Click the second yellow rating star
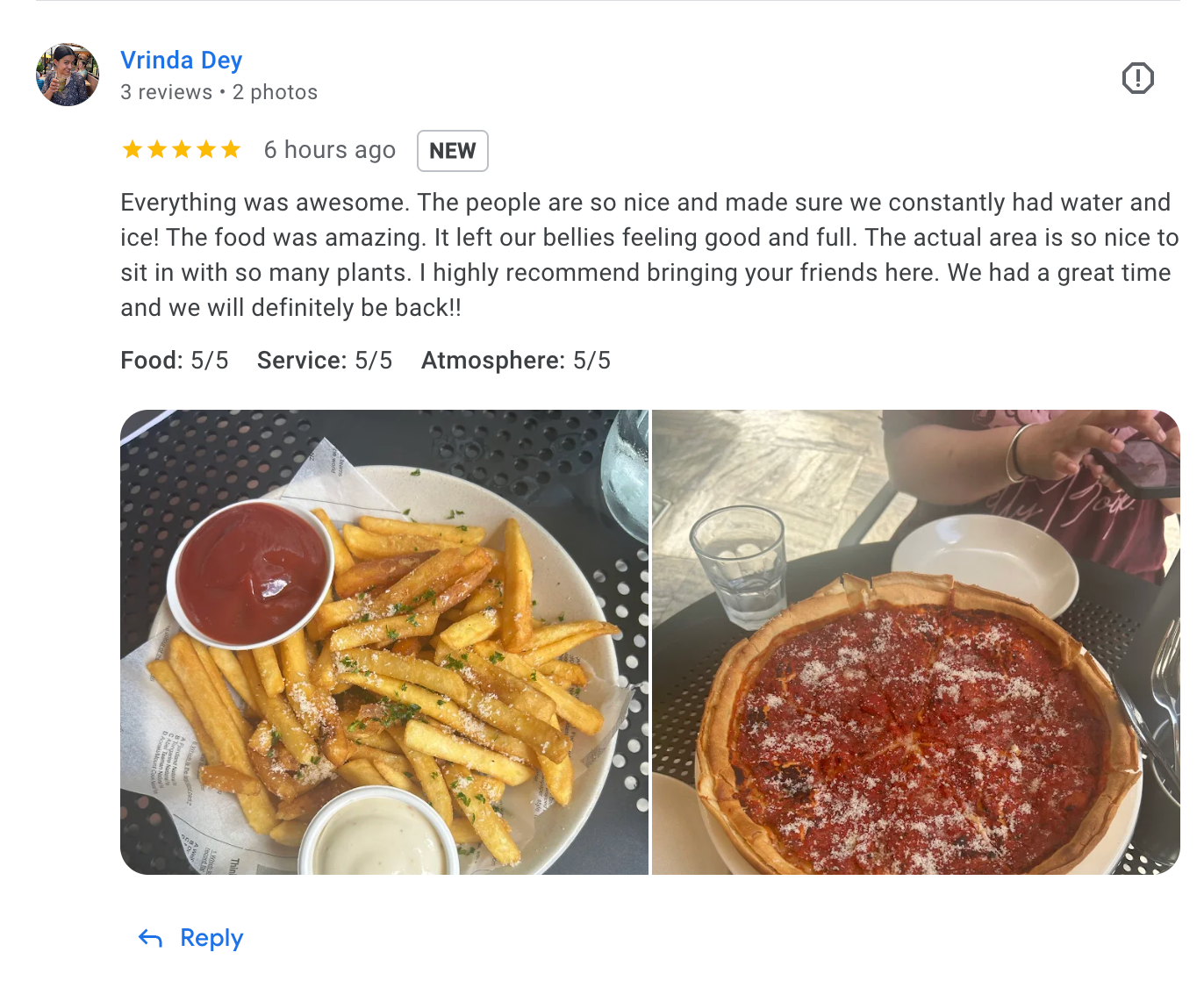Image resolution: width=1204 pixels, height=988 pixels. (157, 149)
